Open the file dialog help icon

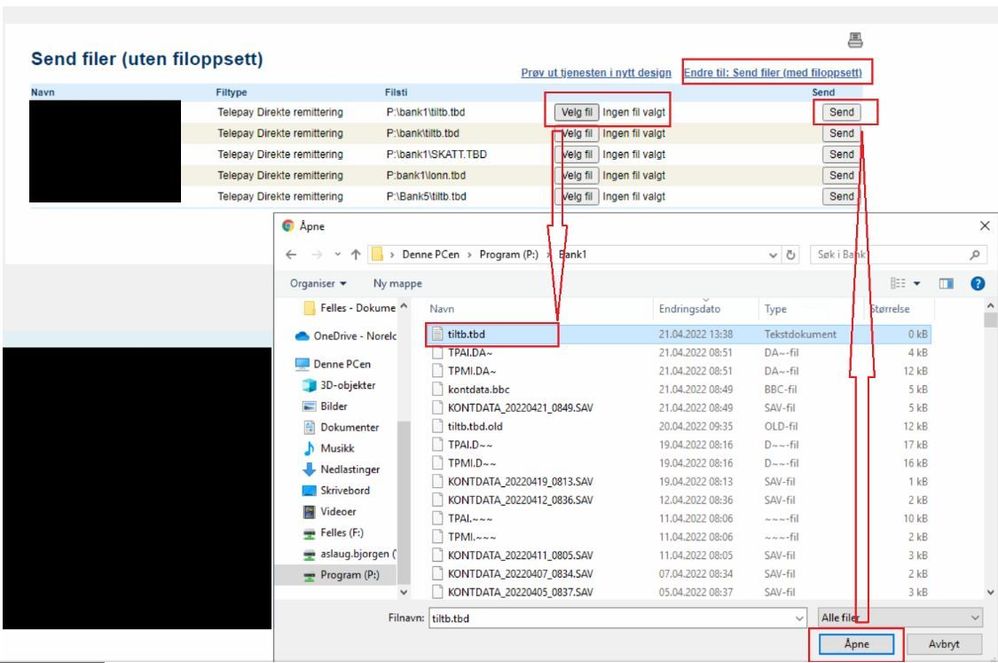978,284
